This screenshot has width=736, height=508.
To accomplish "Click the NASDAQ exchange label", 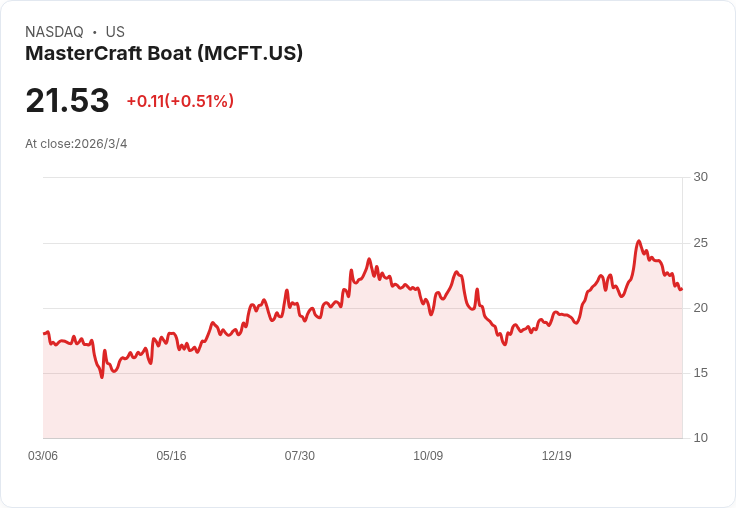I will 54,32.
